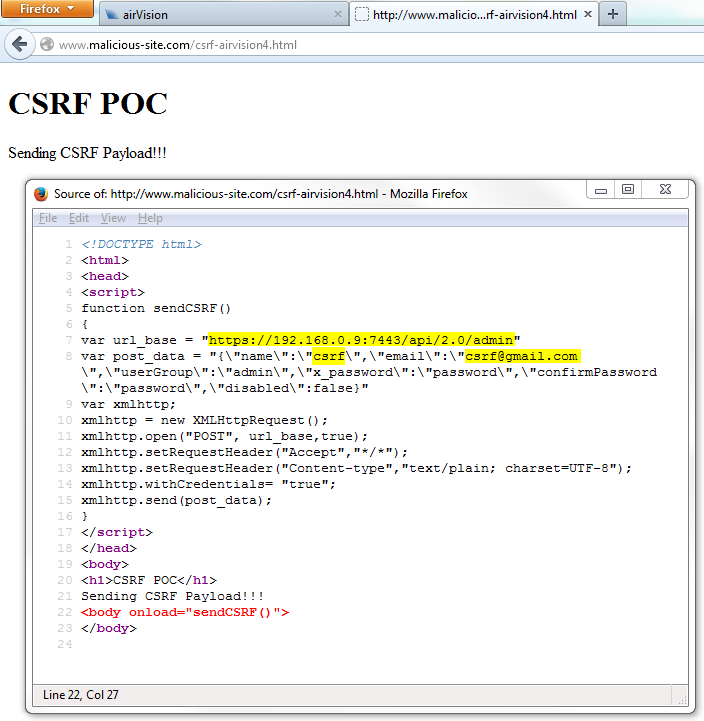Close the csrf-airvision4.html tab
The image size is (704, 721).
click(x=588, y=14)
